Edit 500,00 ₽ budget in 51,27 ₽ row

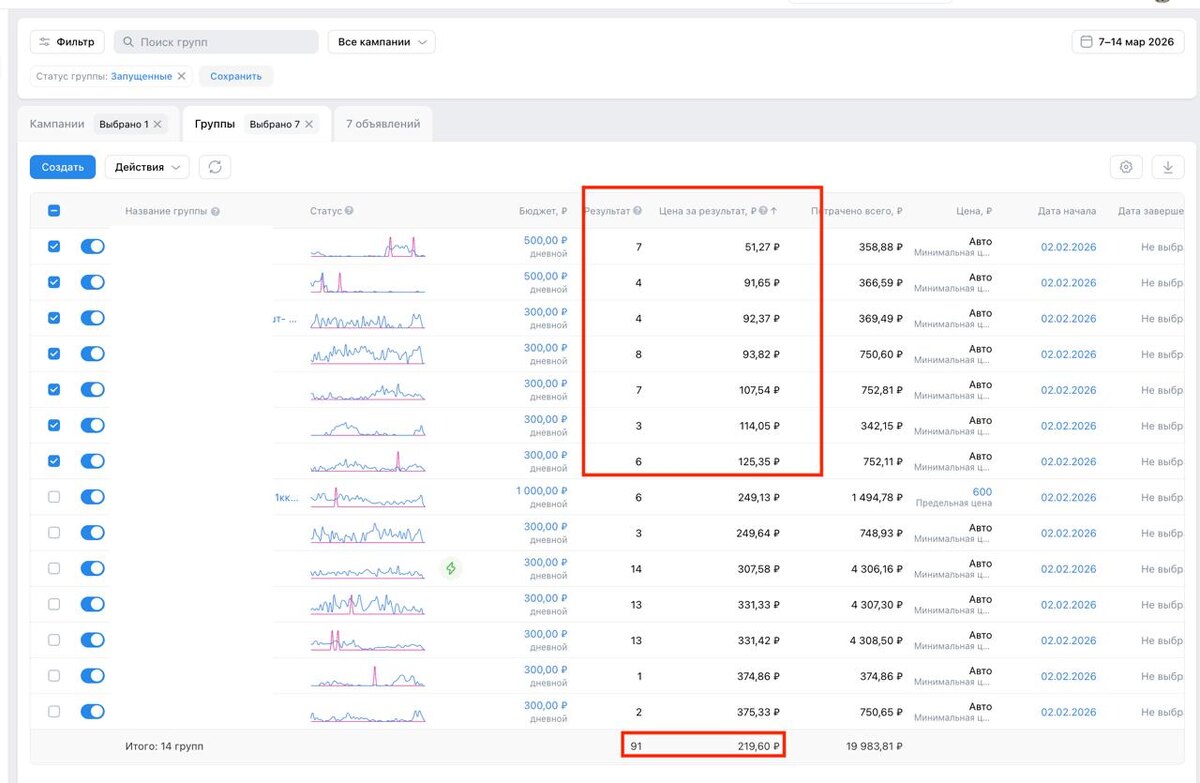point(545,240)
